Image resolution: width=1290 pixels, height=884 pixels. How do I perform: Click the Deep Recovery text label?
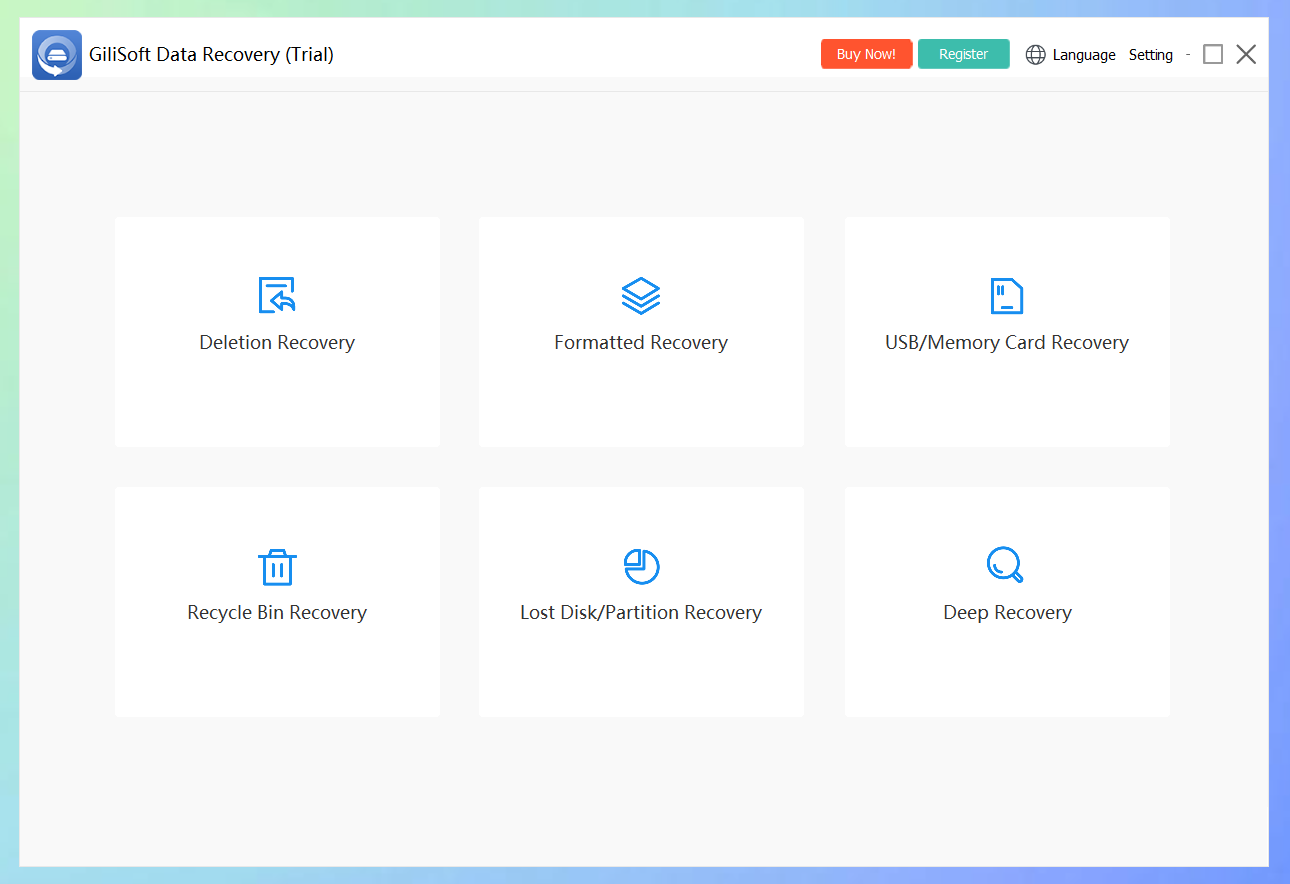tap(1007, 612)
